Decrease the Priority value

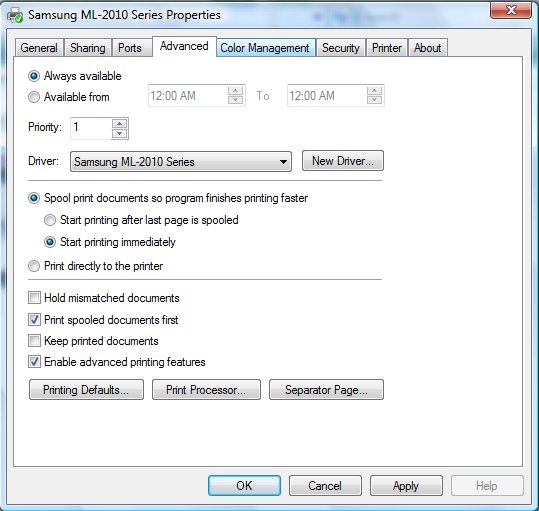[x=119, y=133]
